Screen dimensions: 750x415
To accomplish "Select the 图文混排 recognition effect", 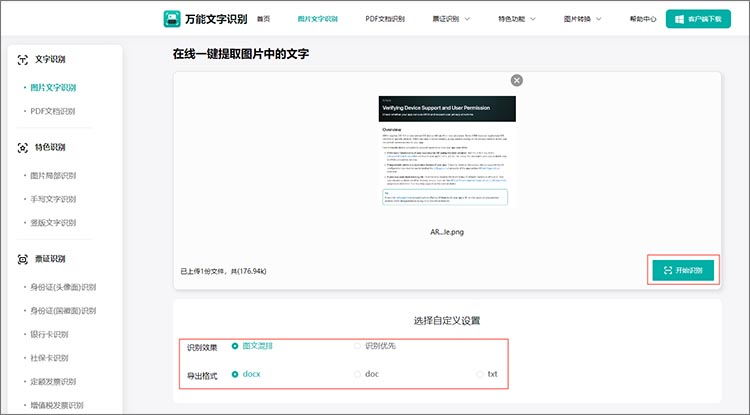I will click(252, 346).
